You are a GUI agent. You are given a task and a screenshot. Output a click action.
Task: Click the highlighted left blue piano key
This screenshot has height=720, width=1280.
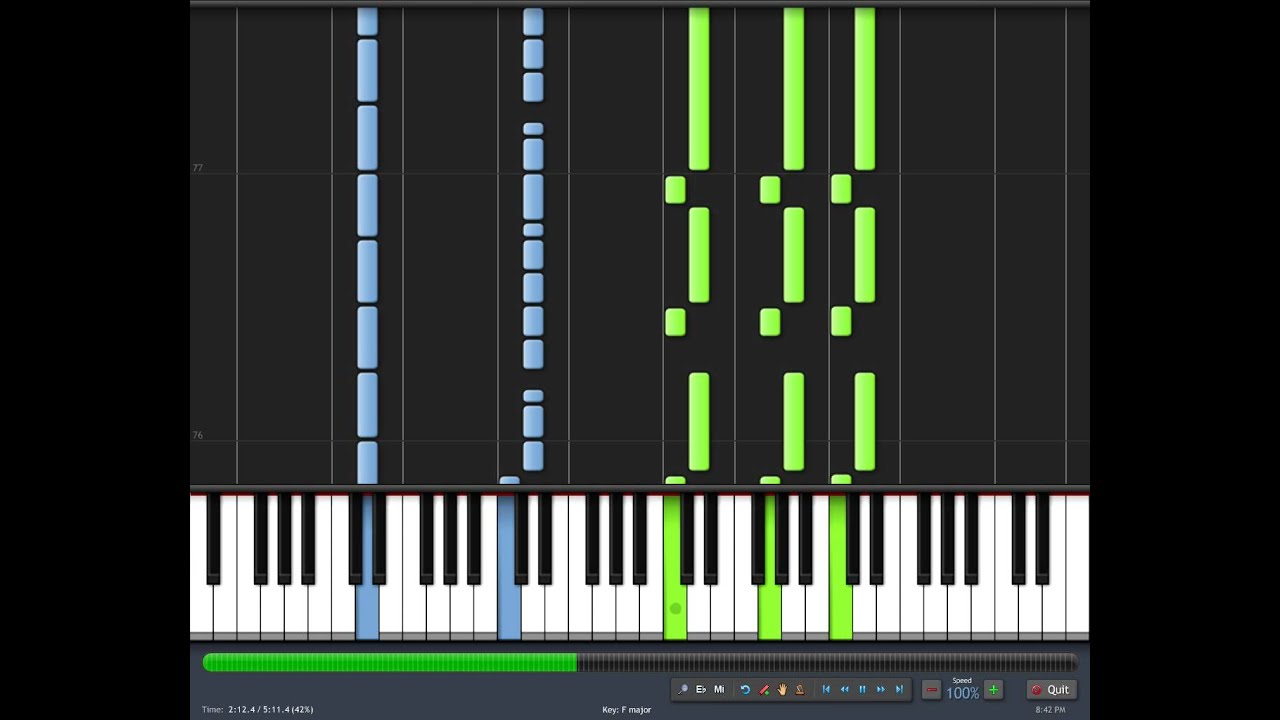pos(367,610)
